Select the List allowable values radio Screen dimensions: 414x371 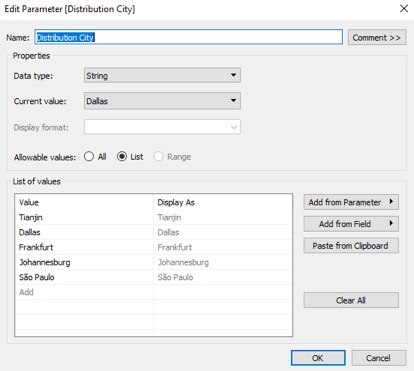pos(122,156)
